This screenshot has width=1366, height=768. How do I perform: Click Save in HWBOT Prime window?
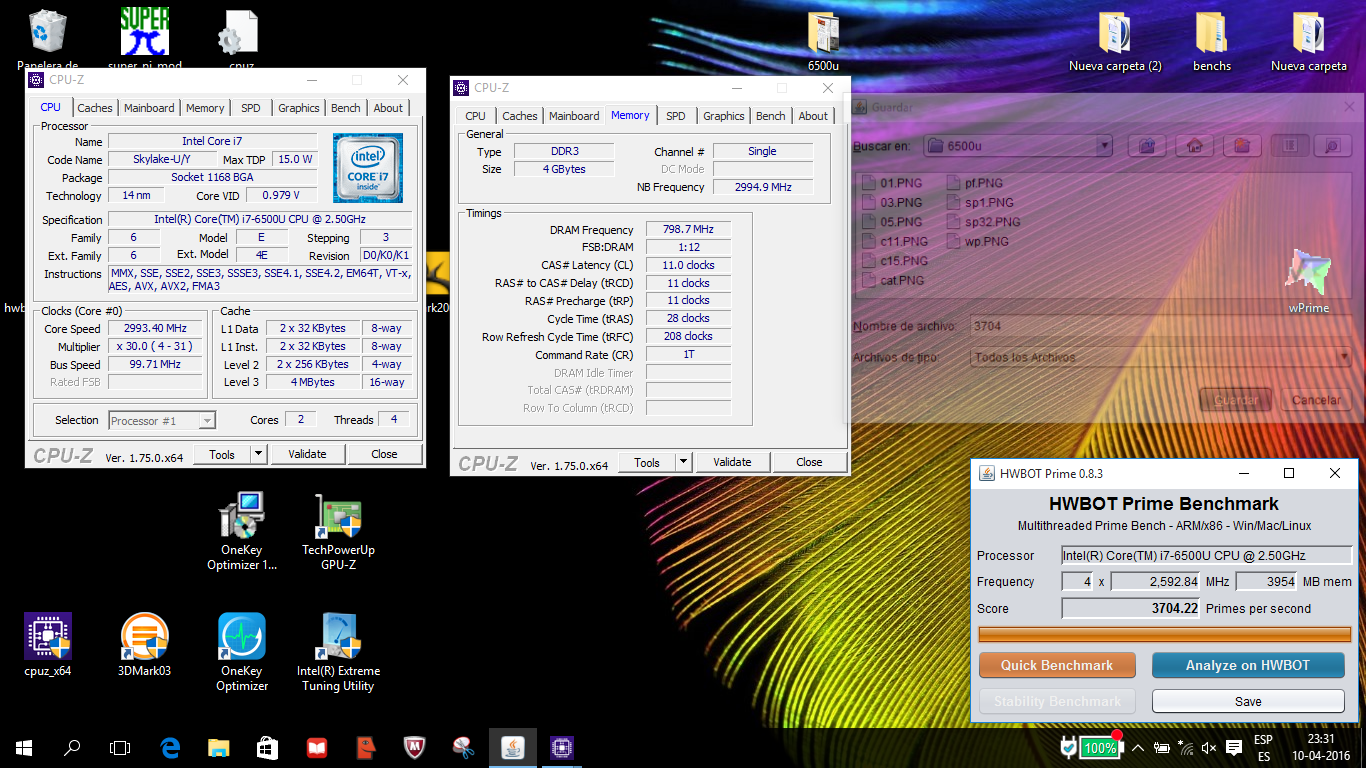(1248, 701)
